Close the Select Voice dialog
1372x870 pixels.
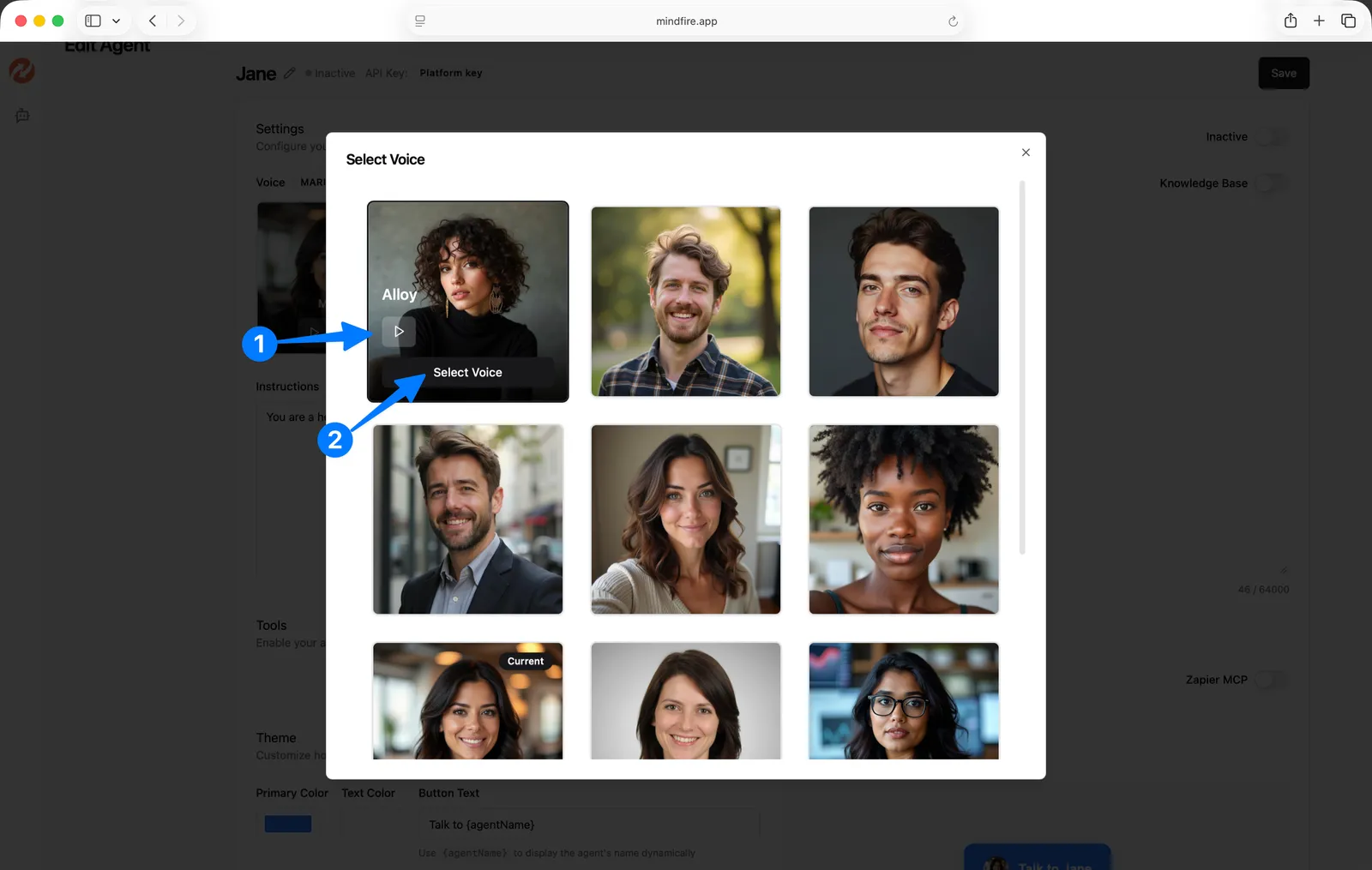pyautogui.click(x=1026, y=153)
